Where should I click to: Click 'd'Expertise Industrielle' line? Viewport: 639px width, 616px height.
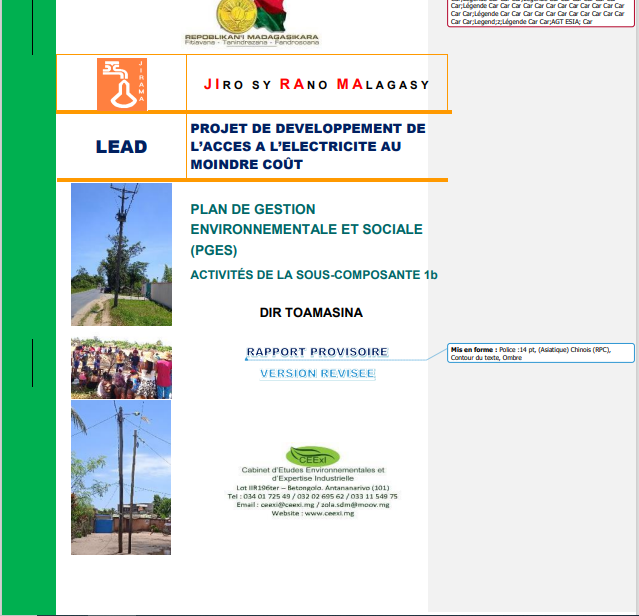pos(313,478)
